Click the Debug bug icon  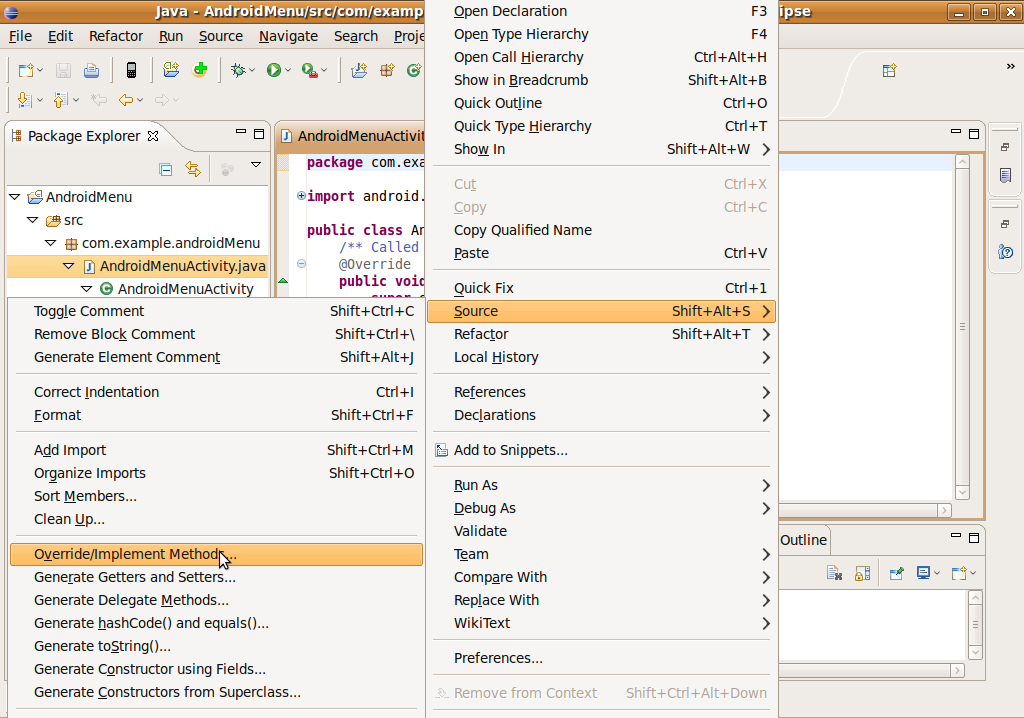238,70
